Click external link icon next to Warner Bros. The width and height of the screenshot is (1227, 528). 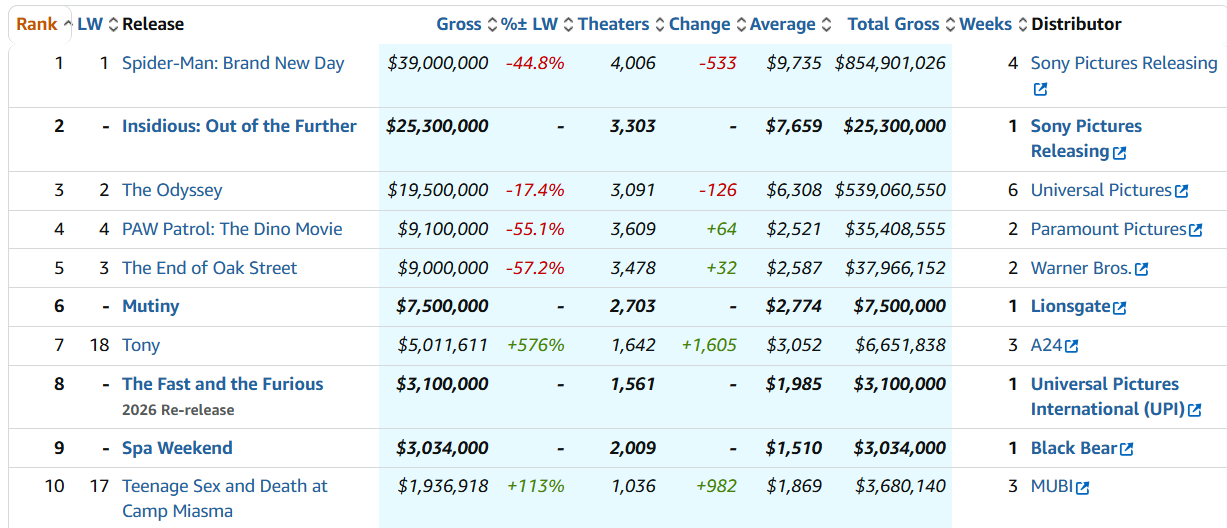click(x=1141, y=269)
